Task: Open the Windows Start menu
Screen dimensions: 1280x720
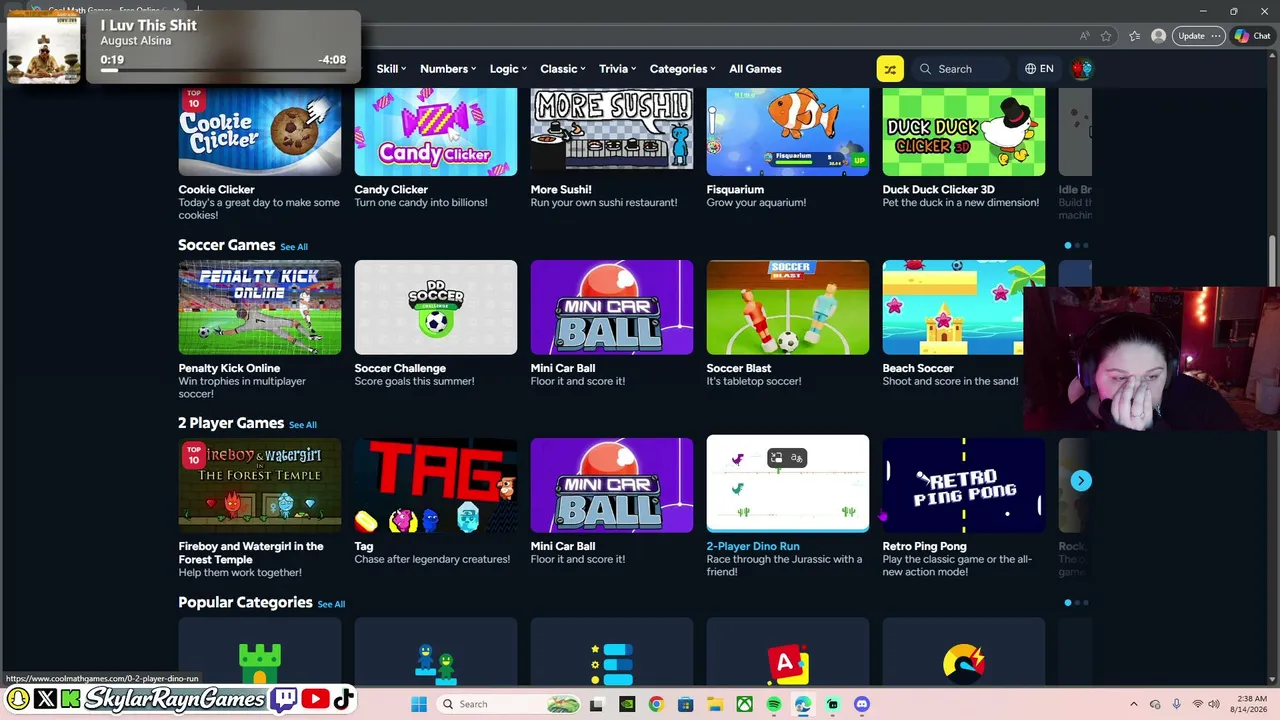Action: tap(419, 704)
